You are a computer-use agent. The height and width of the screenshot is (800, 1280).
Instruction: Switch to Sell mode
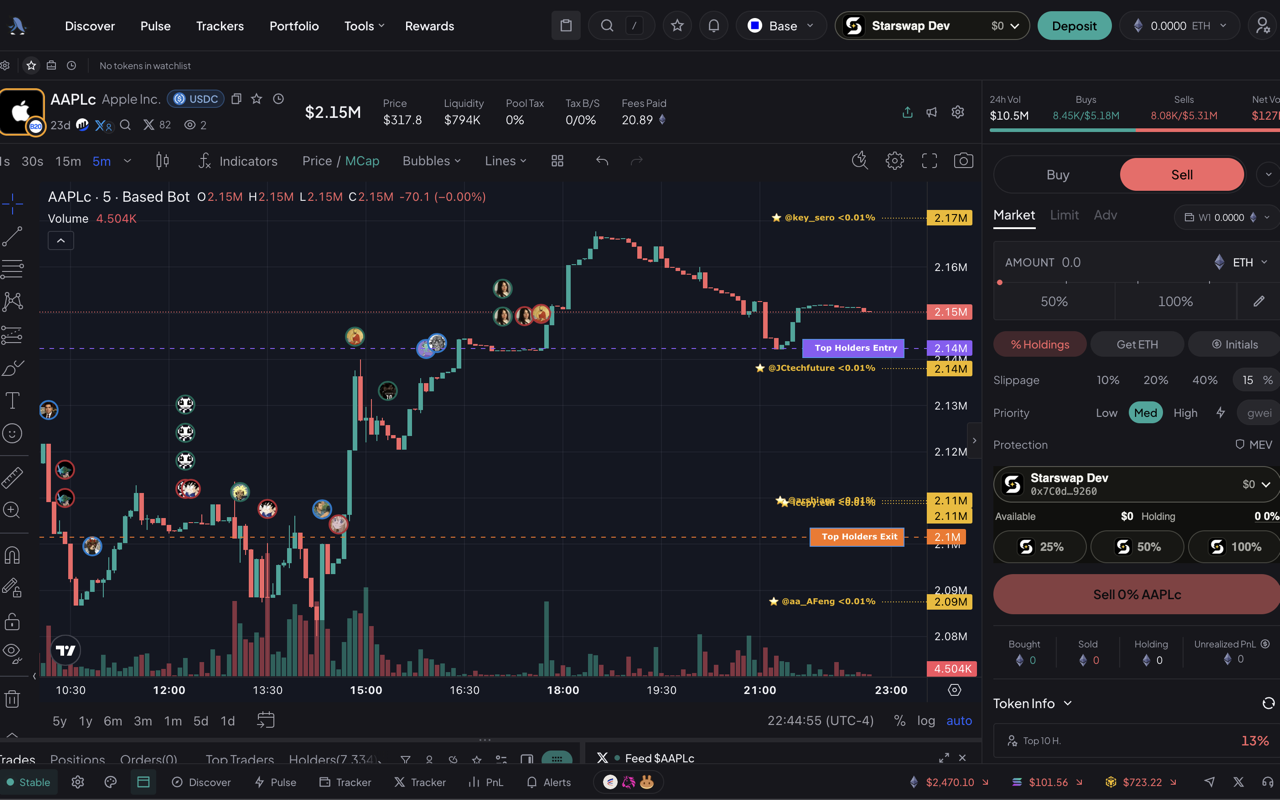[1182, 175]
